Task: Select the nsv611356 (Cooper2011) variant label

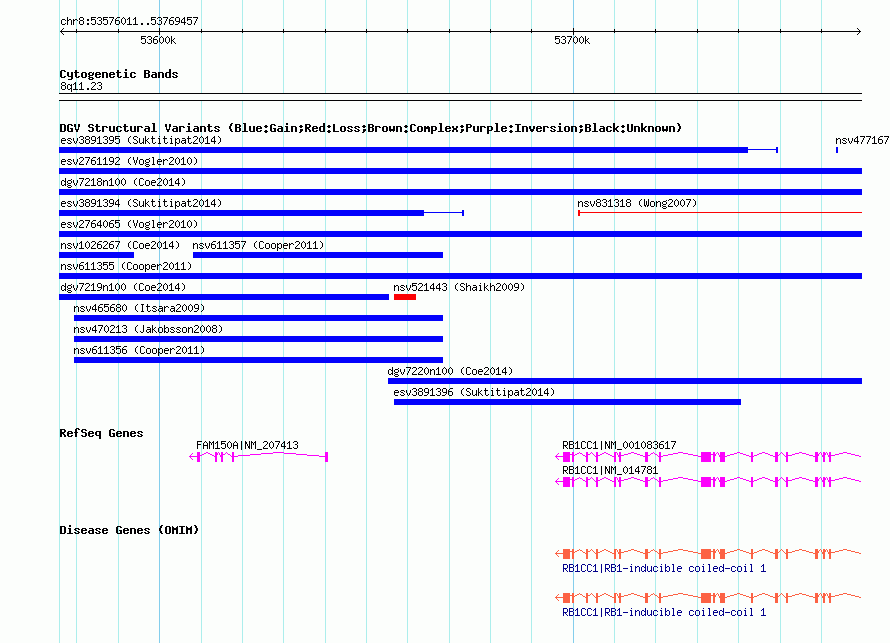Action: (x=139, y=350)
